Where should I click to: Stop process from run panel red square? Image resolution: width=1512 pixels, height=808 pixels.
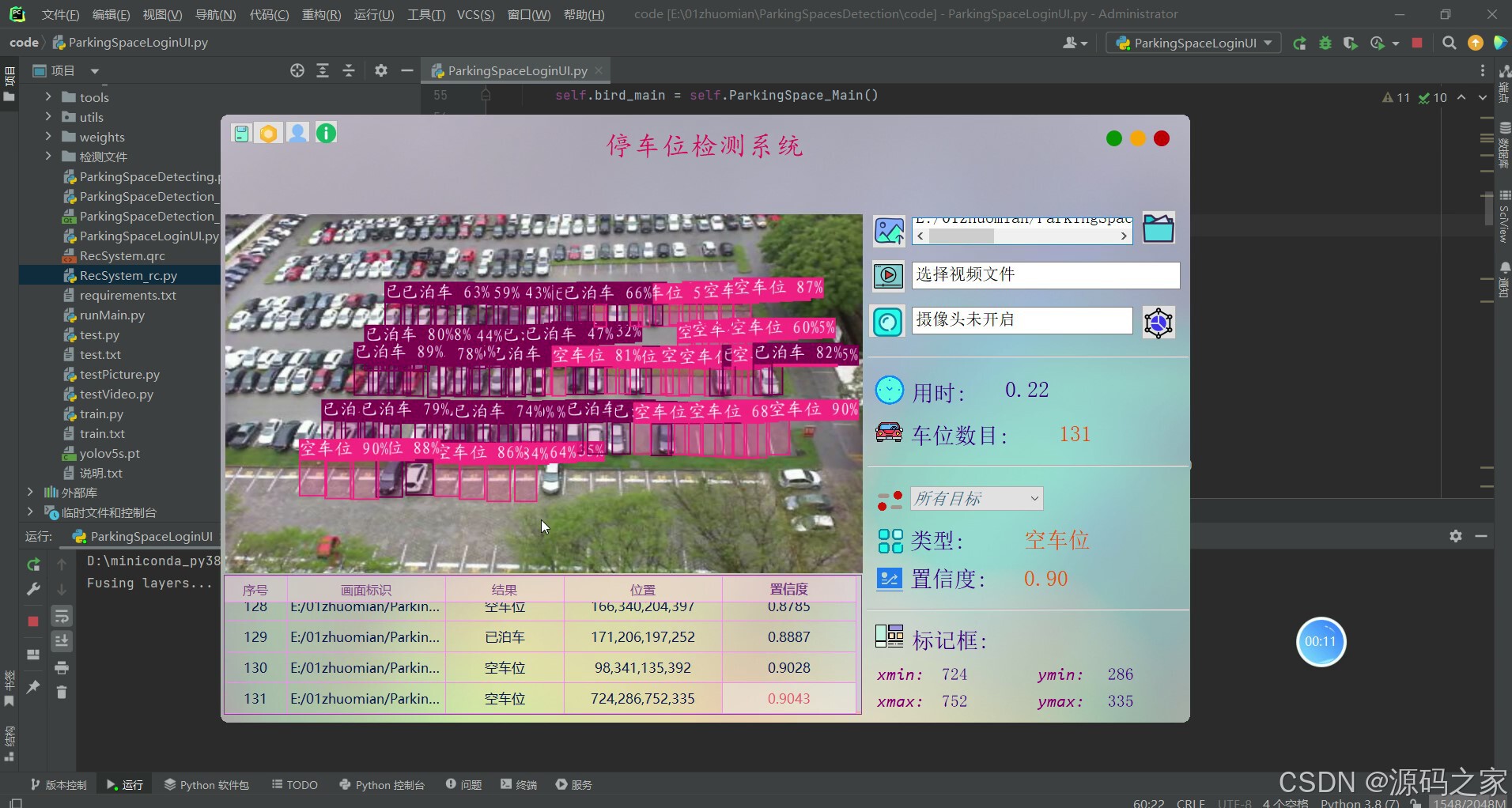point(33,621)
